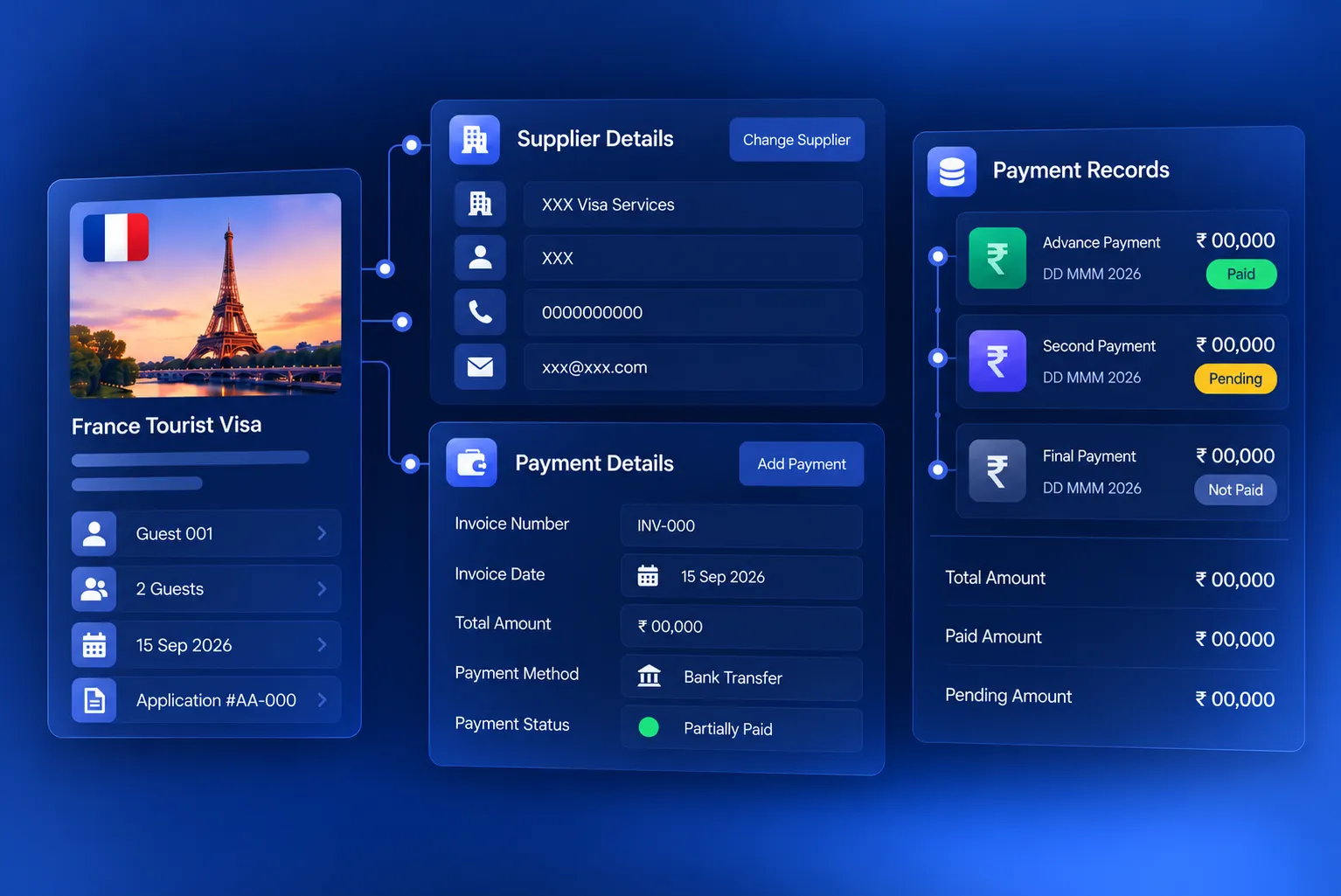The image size is (1341, 896).
Task: Click the timeline node next to Advance Payment
Action: pos(938,256)
